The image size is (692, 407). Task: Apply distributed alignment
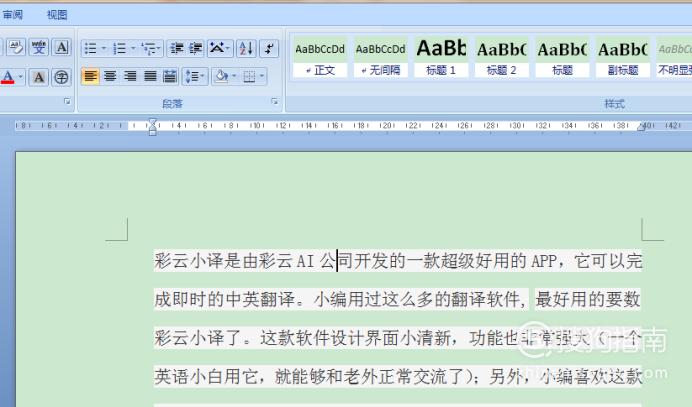coord(170,76)
